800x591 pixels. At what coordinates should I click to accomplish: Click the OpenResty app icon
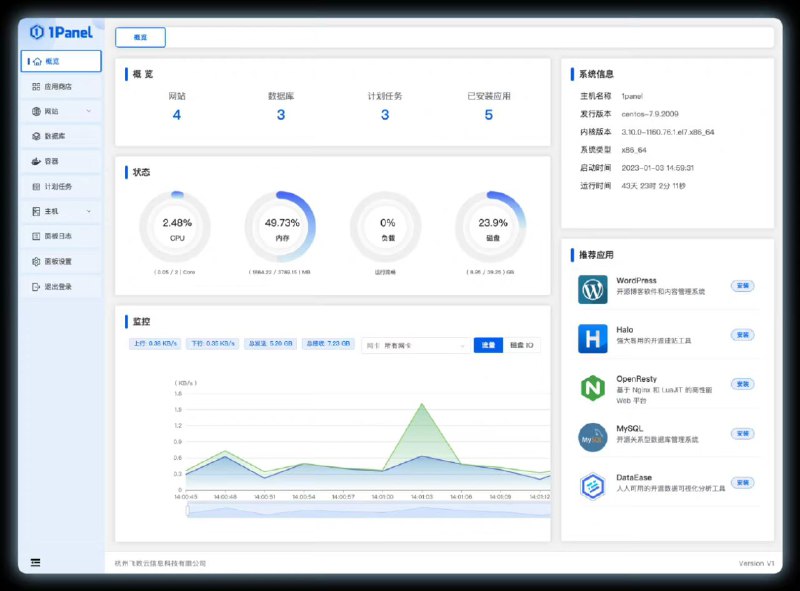tap(593, 388)
